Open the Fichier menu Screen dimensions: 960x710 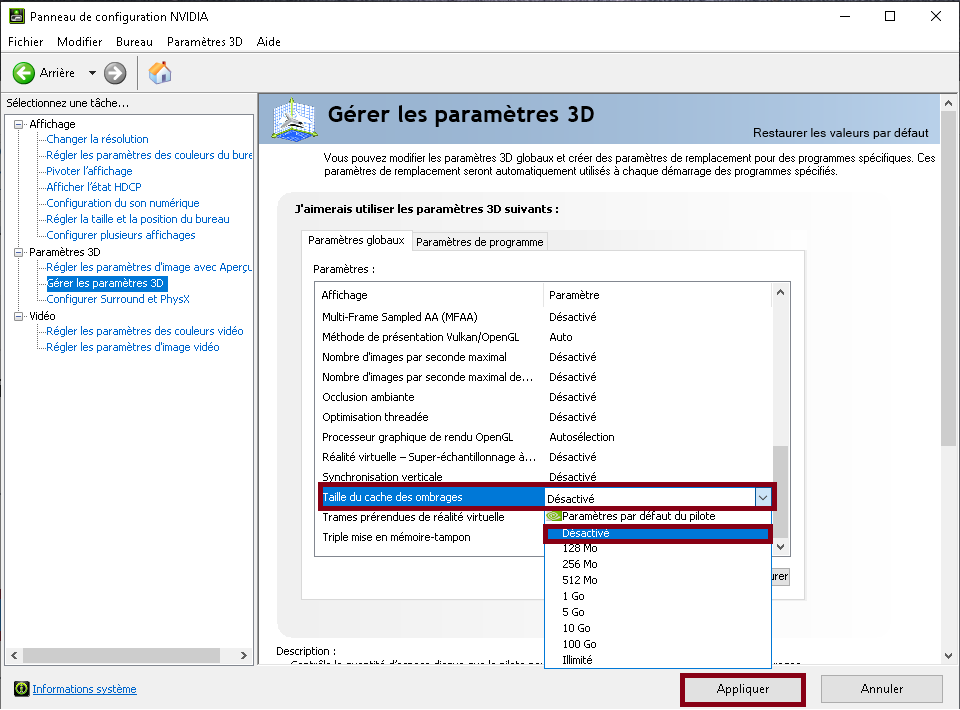pyautogui.click(x=25, y=42)
